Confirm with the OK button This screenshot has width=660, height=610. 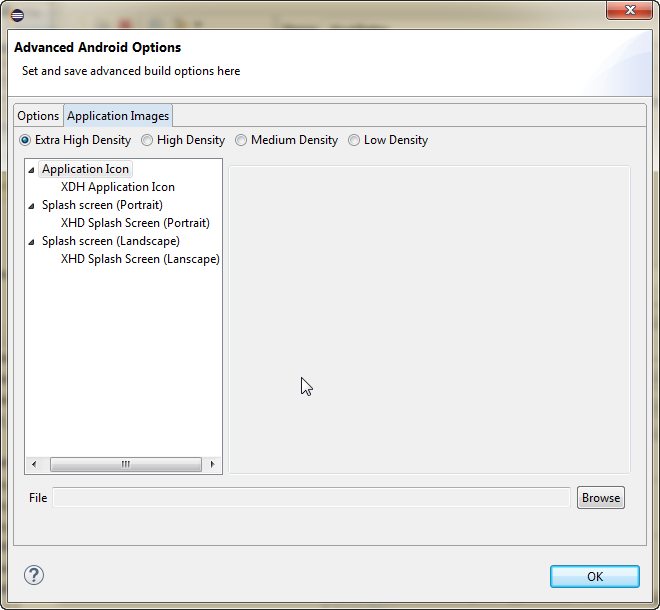595,576
